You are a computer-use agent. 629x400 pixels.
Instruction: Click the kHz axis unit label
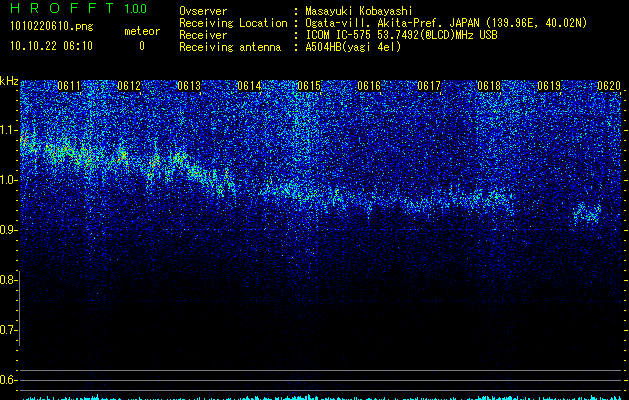9,81
